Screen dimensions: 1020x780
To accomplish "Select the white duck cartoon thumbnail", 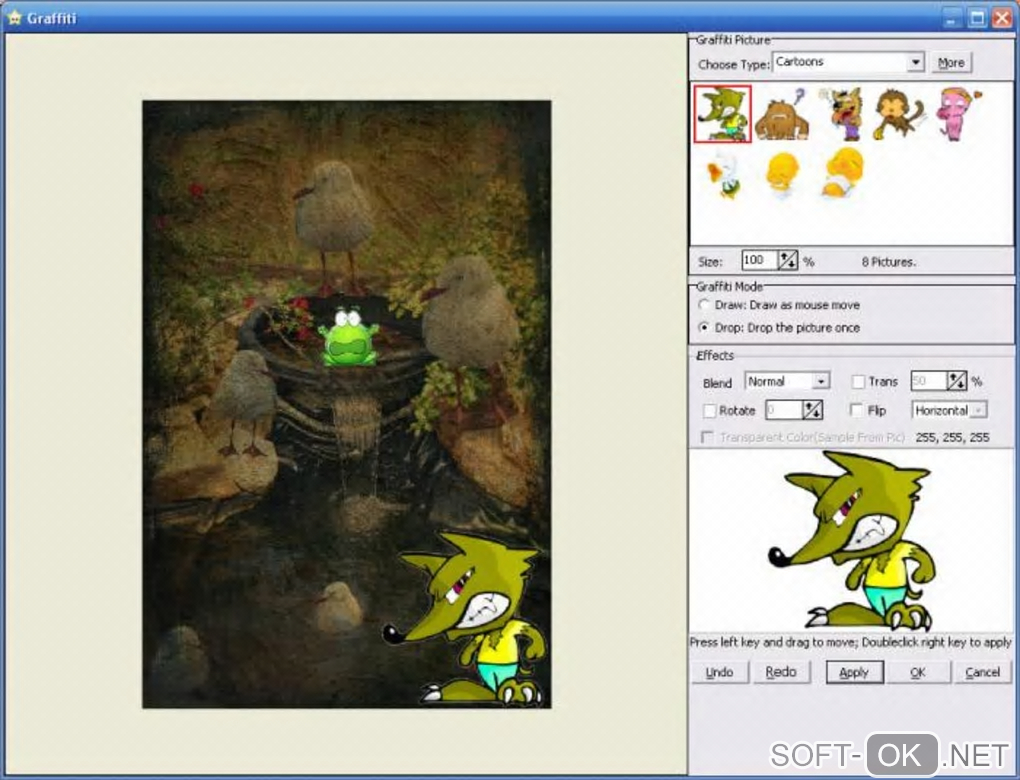I will (723, 174).
